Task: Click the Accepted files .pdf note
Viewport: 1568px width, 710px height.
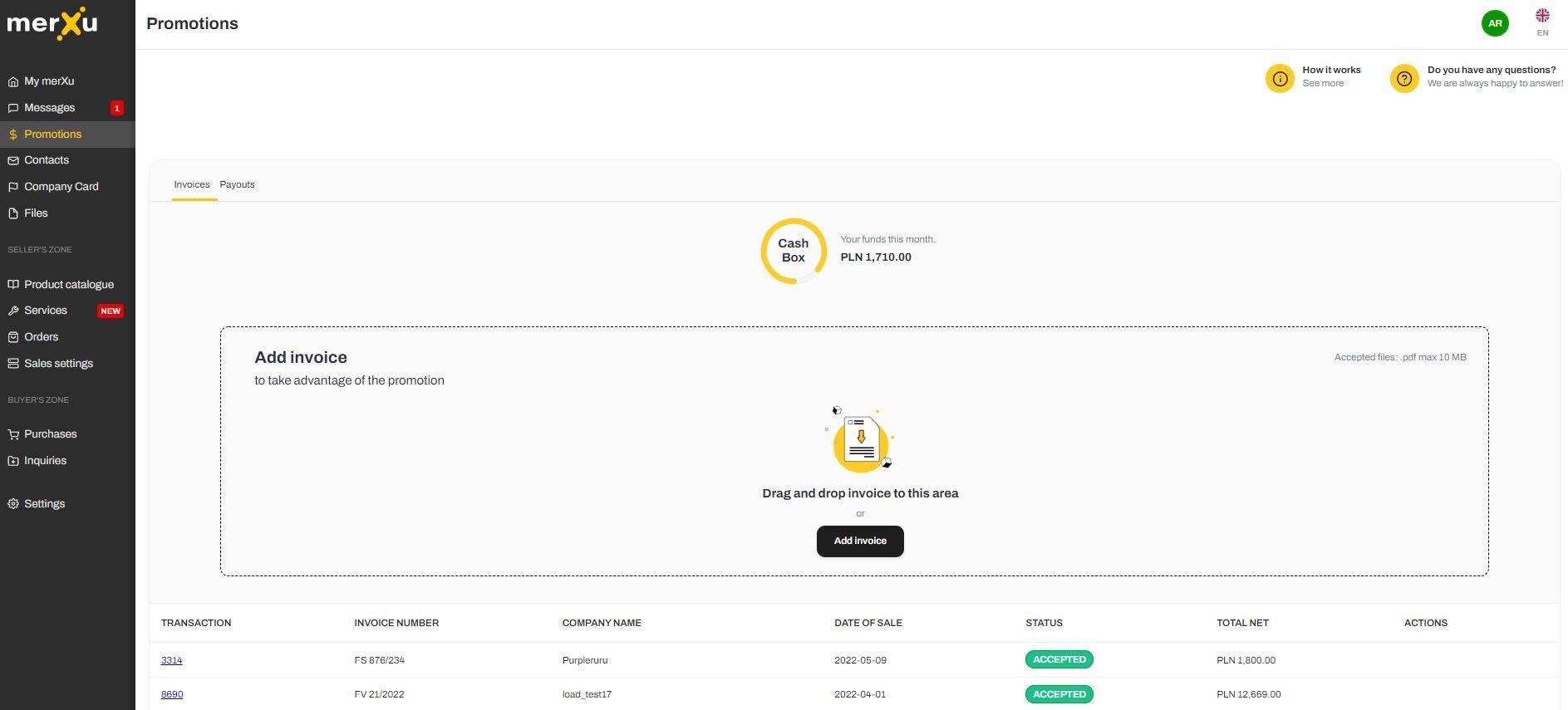Action: tap(1400, 357)
